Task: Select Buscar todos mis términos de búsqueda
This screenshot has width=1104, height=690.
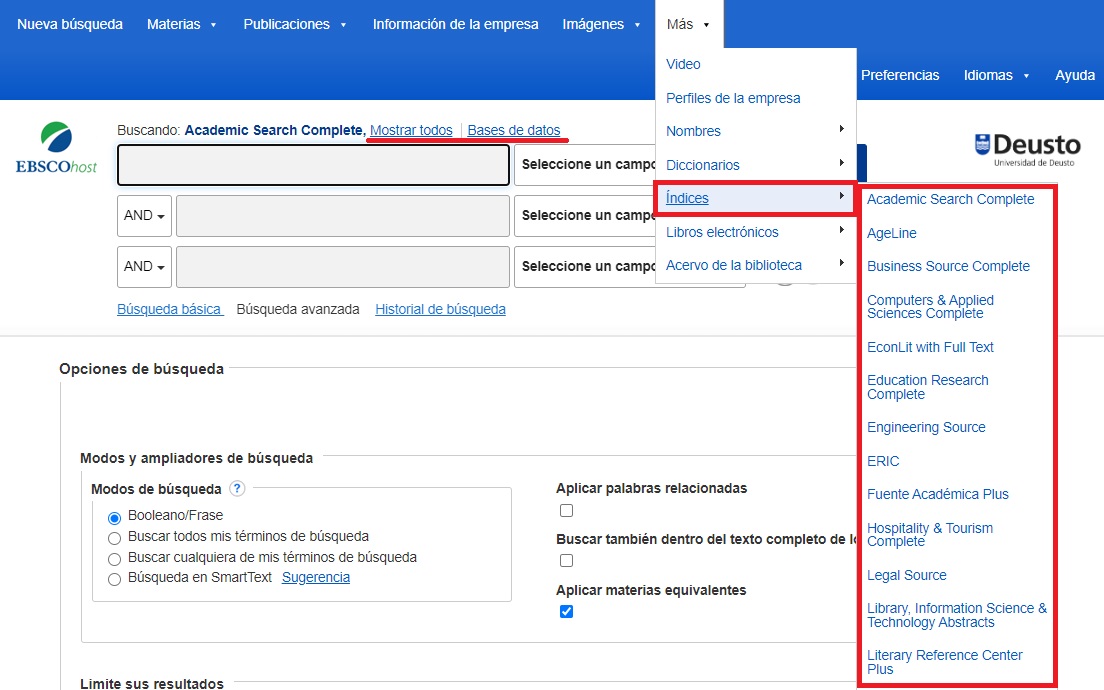Action: [x=114, y=539]
